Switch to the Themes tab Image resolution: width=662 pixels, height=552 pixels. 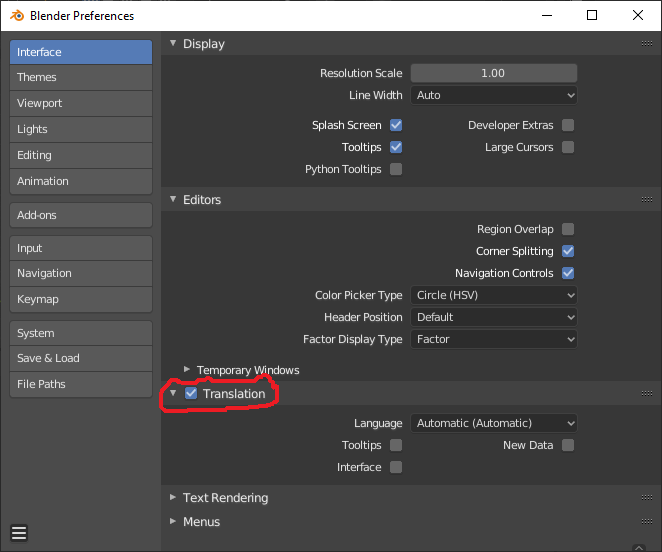(x=81, y=77)
